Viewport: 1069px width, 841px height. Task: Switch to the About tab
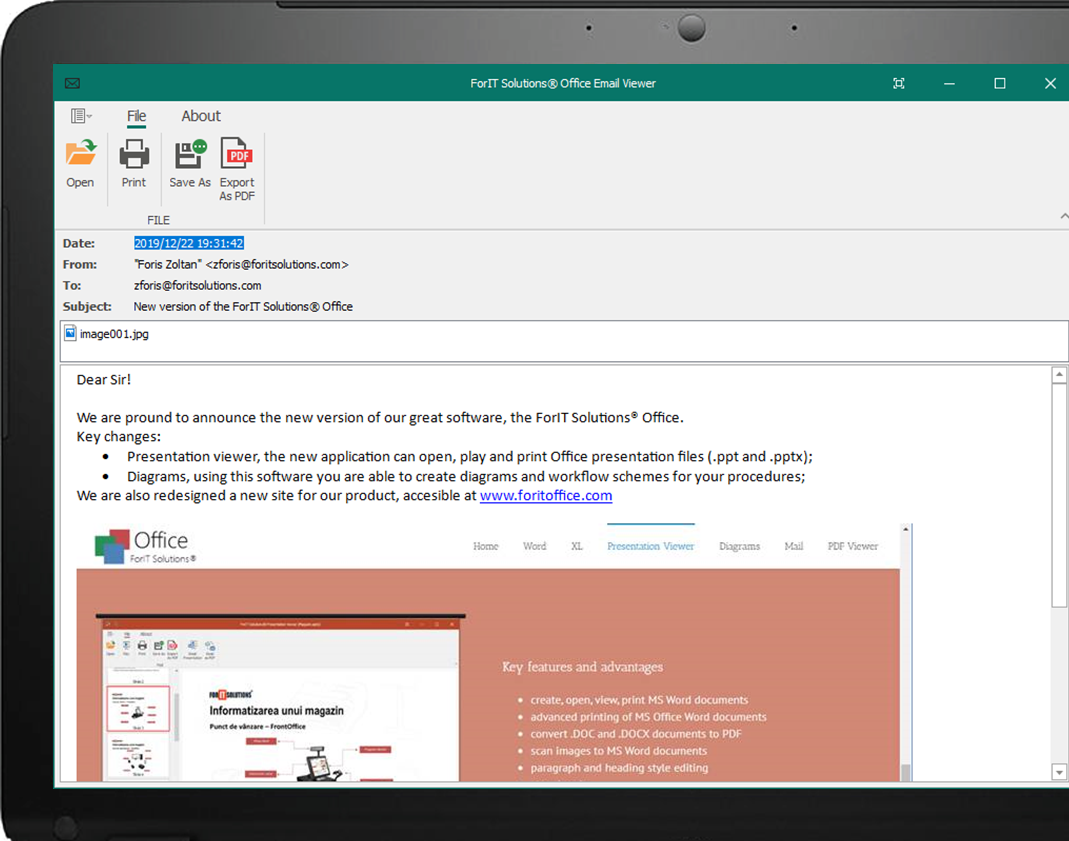tap(201, 116)
